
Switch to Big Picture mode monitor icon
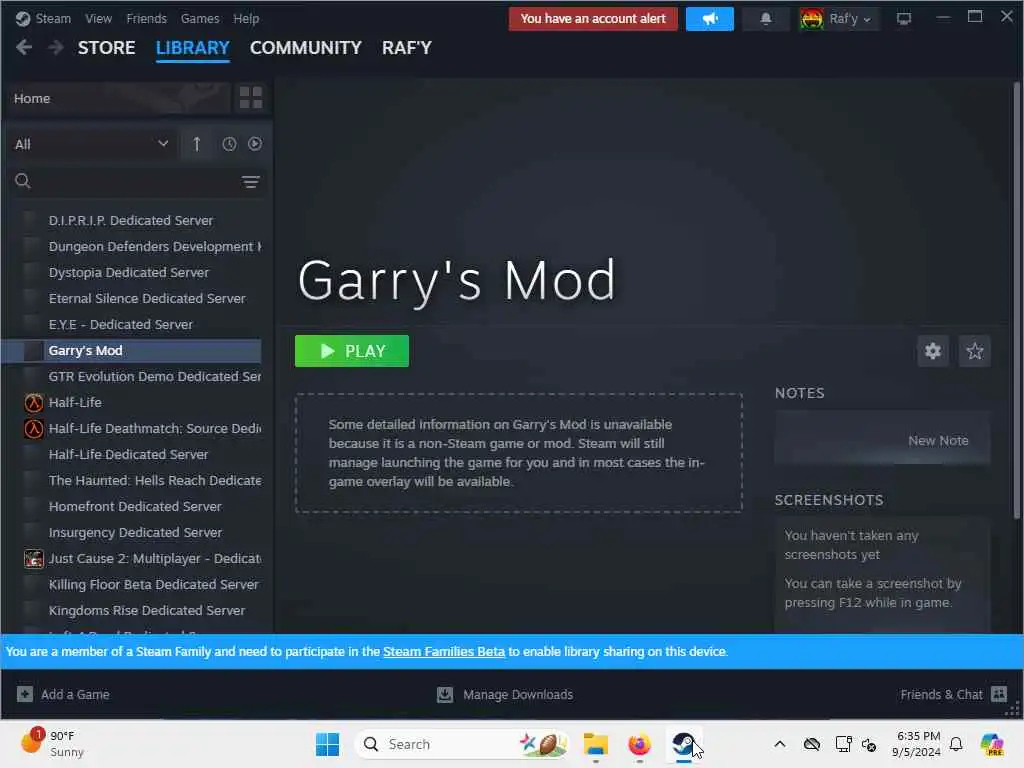tap(903, 19)
